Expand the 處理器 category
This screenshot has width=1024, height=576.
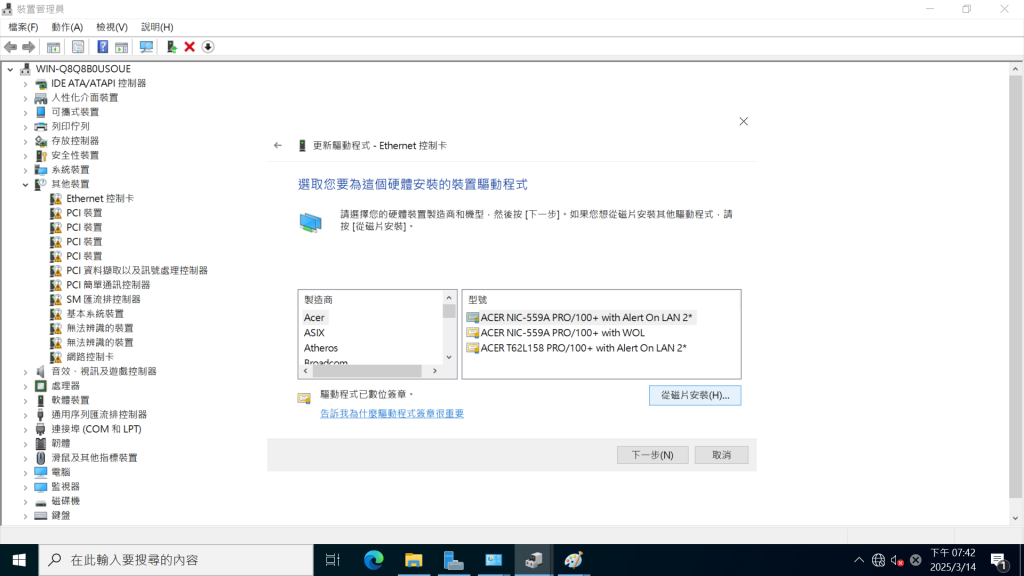tap(26, 386)
